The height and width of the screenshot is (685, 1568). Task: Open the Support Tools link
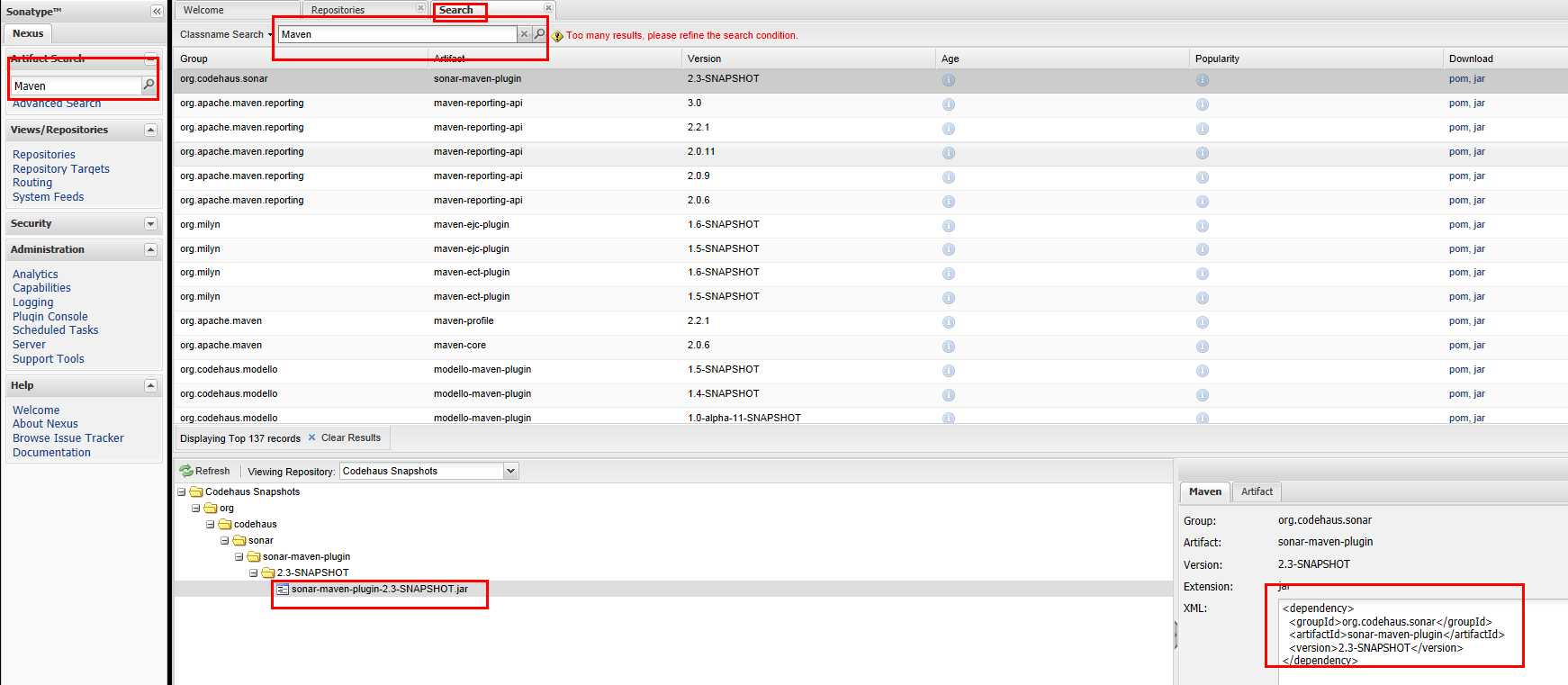coord(49,359)
